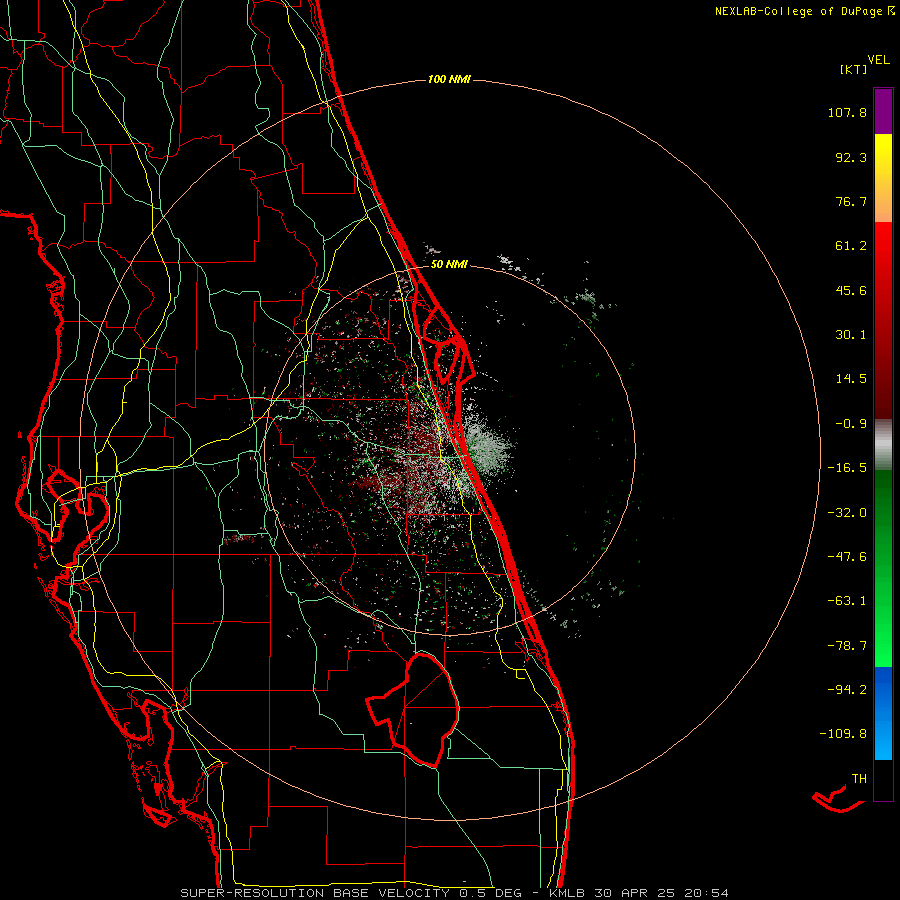This screenshot has width=900, height=900.
Task: Click the -63.1 velocity scale value
Action: tap(847, 601)
